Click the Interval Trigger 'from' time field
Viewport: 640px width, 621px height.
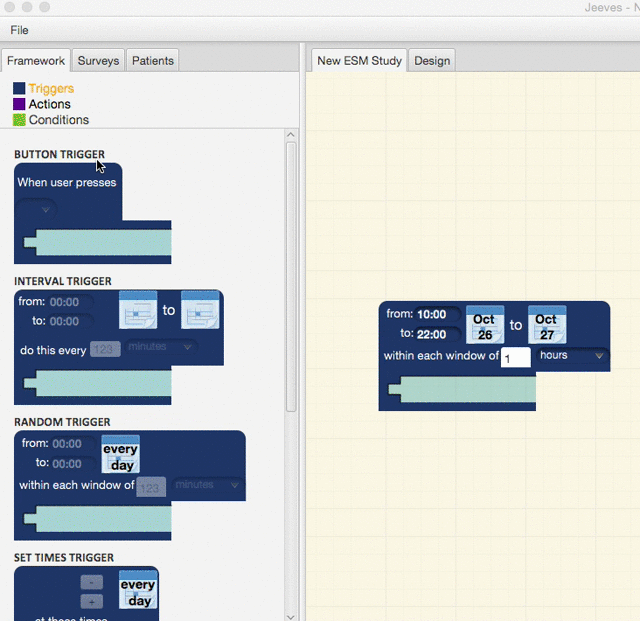(69, 302)
